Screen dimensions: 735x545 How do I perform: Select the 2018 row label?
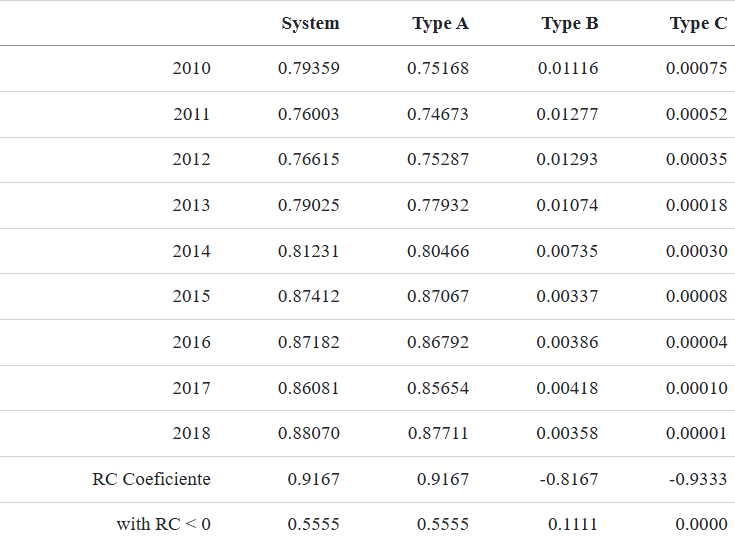pos(191,433)
